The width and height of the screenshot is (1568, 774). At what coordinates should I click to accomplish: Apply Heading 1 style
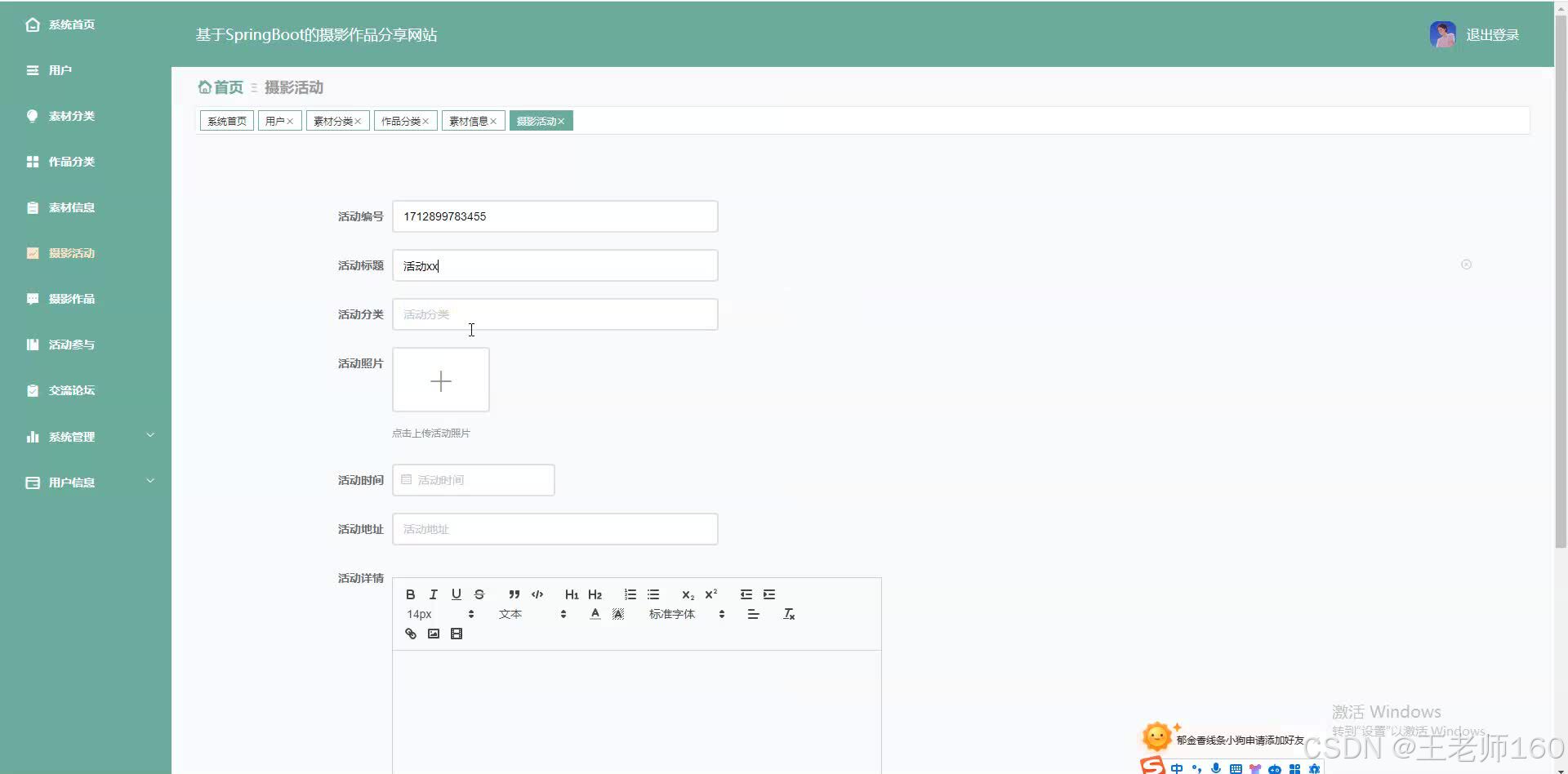tap(572, 594)
